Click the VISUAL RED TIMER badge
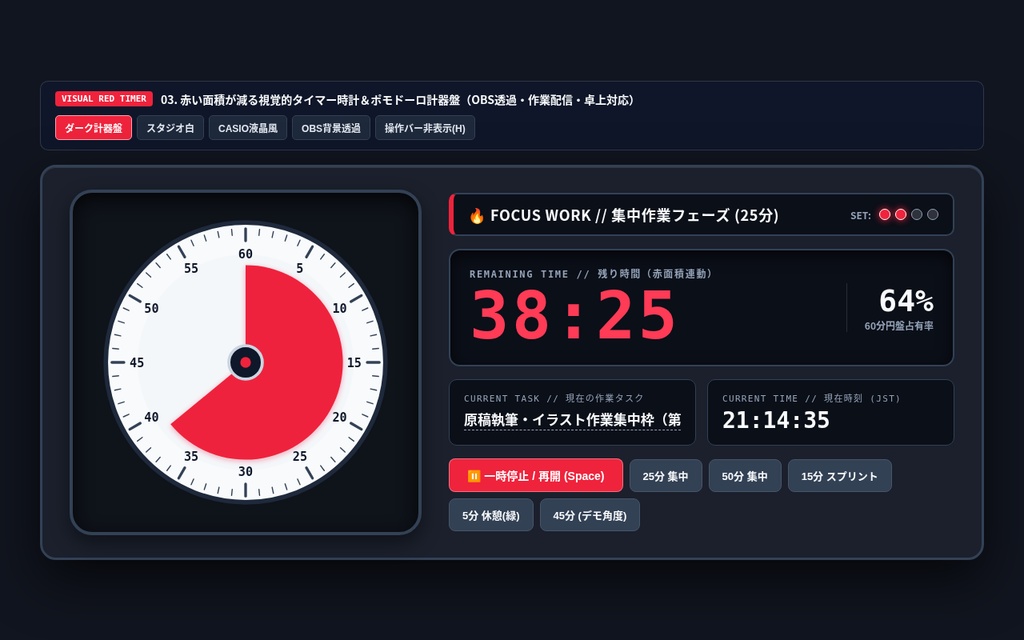Image resolution: width=1024 pixels, height=640 pixels. [x=104, y=99]
